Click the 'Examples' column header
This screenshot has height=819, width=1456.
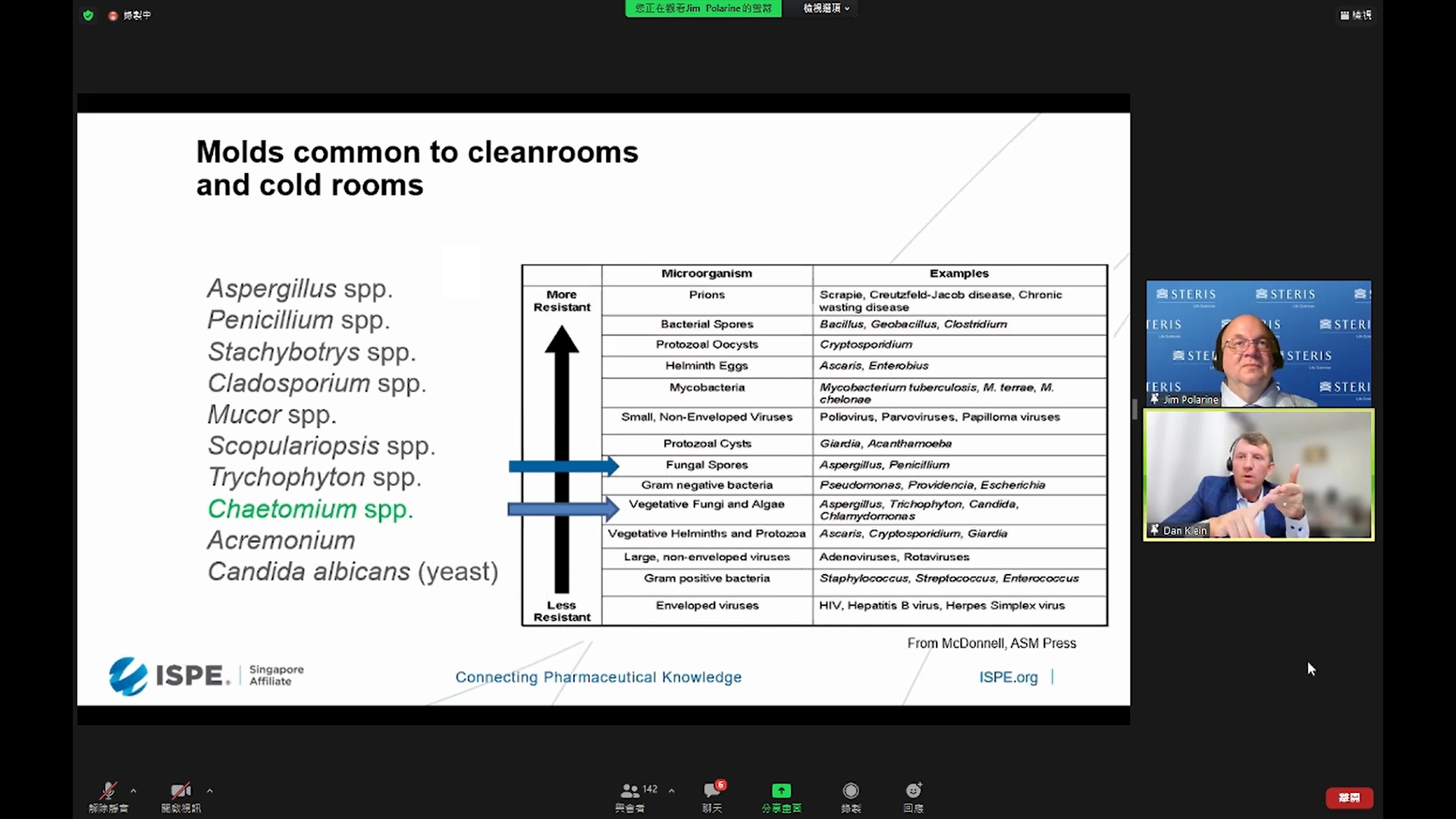[x=959, y=274]
